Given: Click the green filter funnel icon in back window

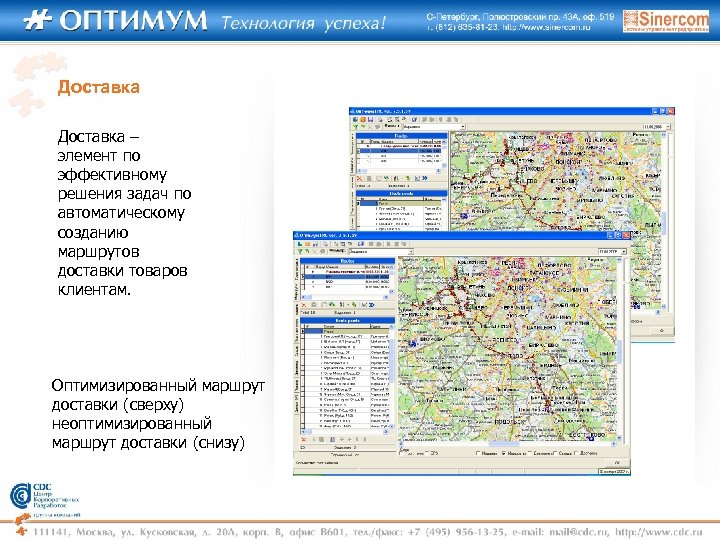Looking at the screenshot, I should point(355,127).
